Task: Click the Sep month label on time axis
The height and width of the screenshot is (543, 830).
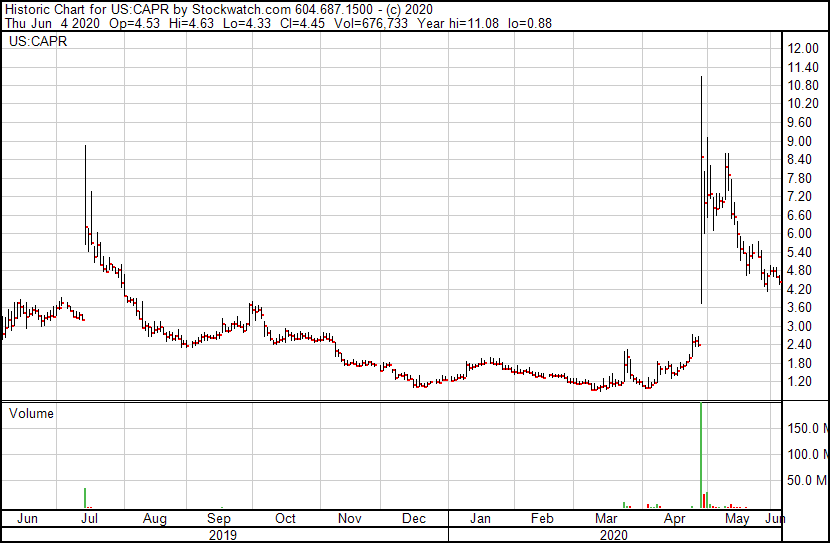Action: click(219, 519)
